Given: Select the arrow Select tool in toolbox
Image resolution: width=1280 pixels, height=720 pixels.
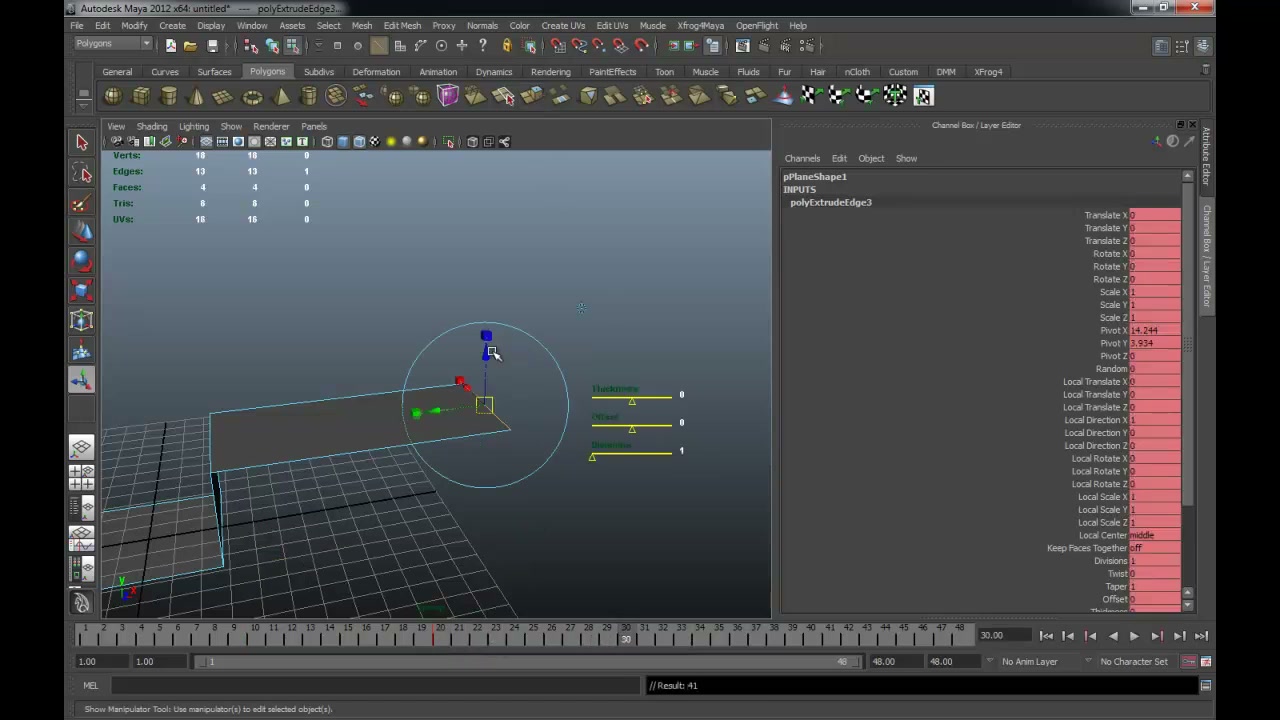Looking at the screenshot, I should pos(82,143).
